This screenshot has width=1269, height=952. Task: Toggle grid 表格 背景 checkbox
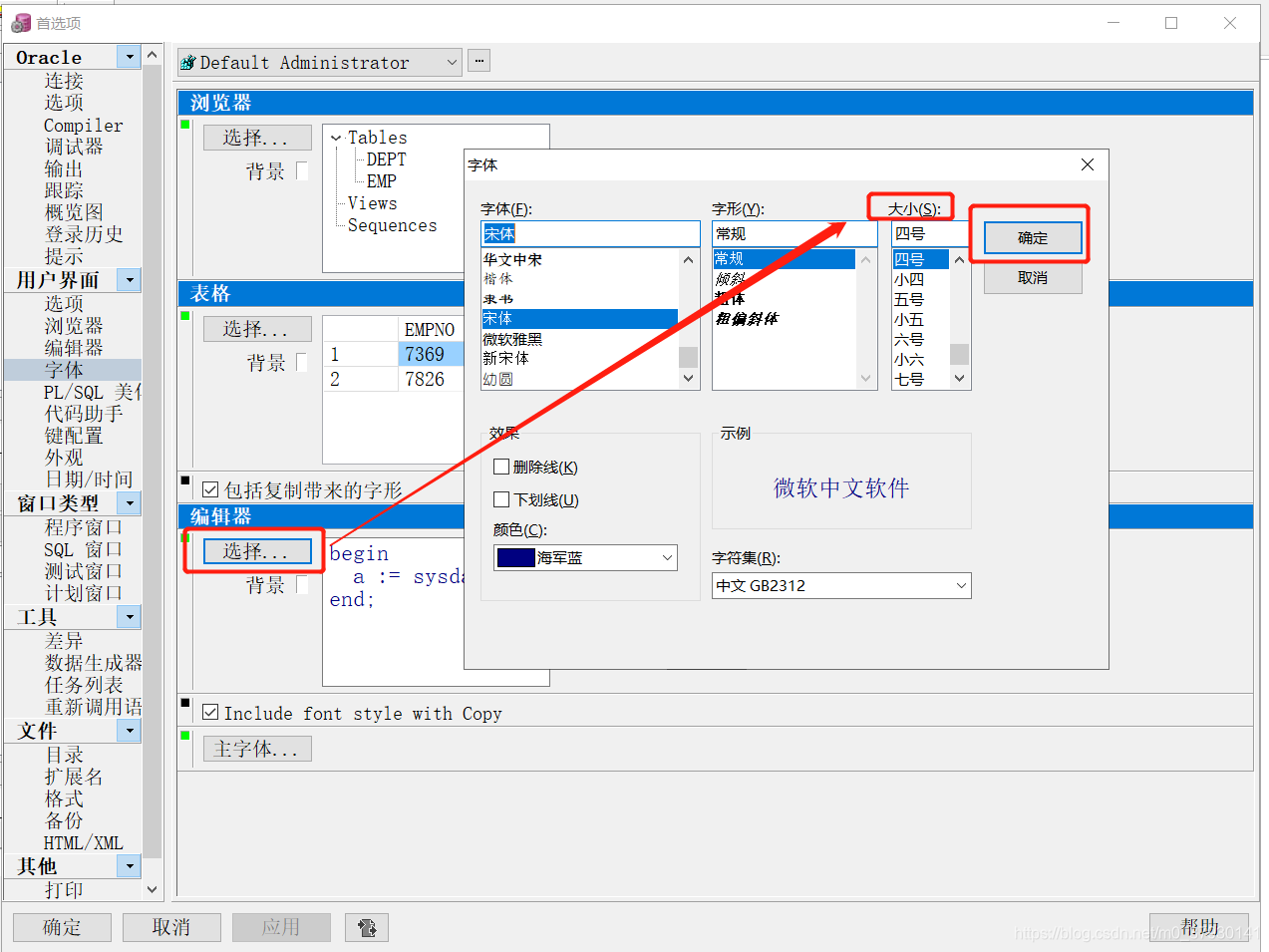[302, 362]
